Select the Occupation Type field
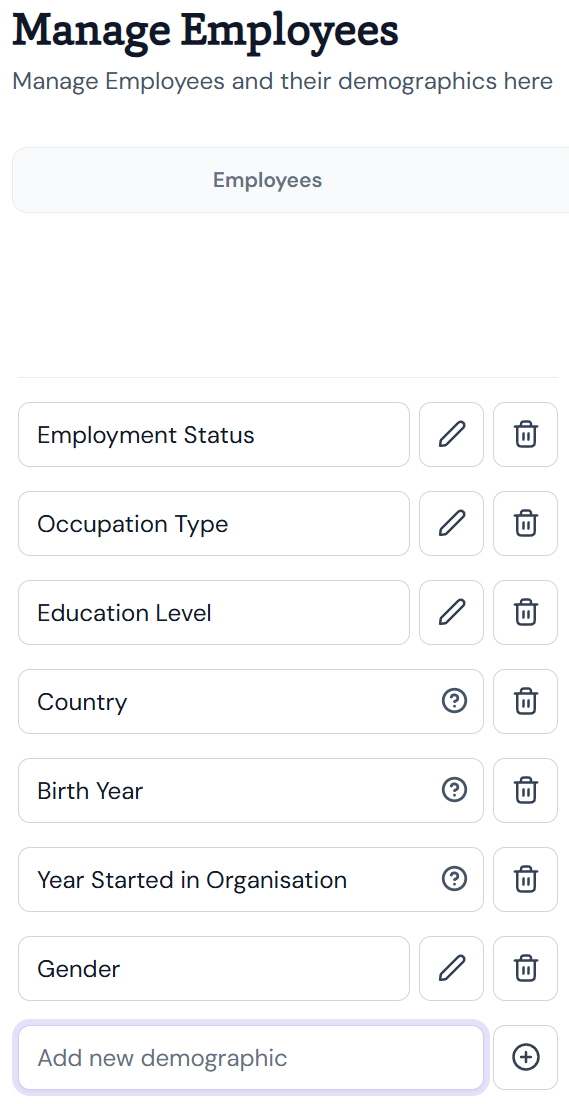This screenshot has width=569, height=1104. coord(213,523)
